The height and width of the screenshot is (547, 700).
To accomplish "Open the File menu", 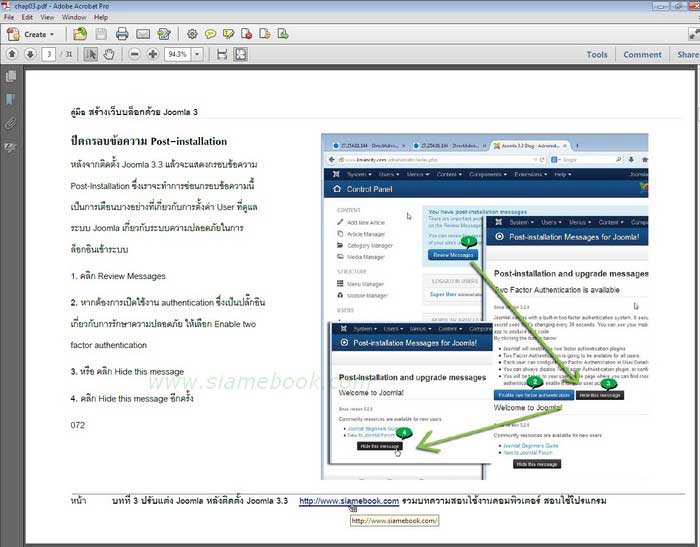I will (9, 17).
